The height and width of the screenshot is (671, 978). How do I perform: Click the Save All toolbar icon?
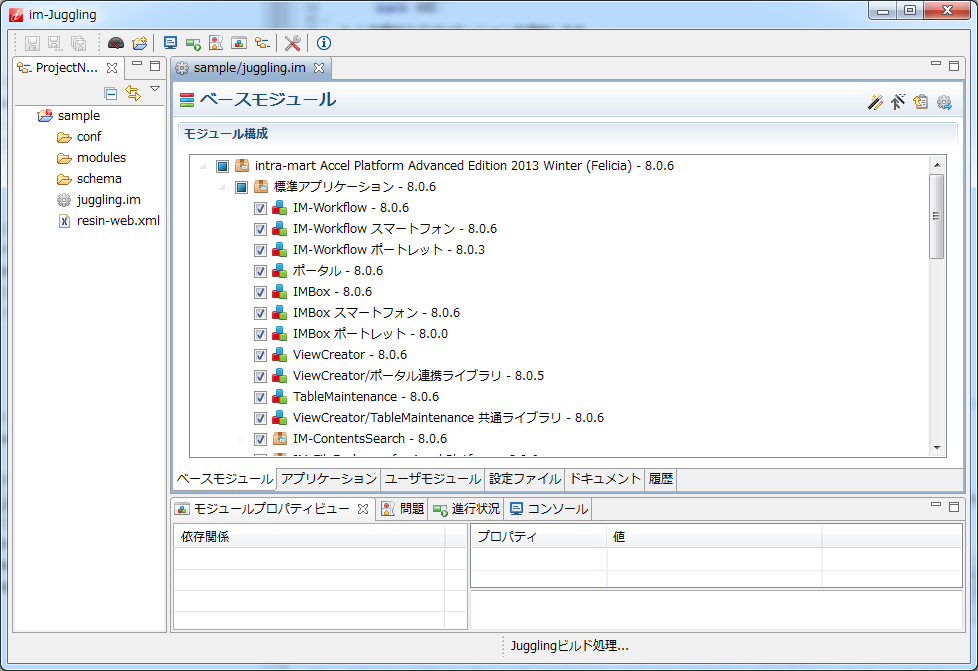pyautogui.click(x=78, y=43)
